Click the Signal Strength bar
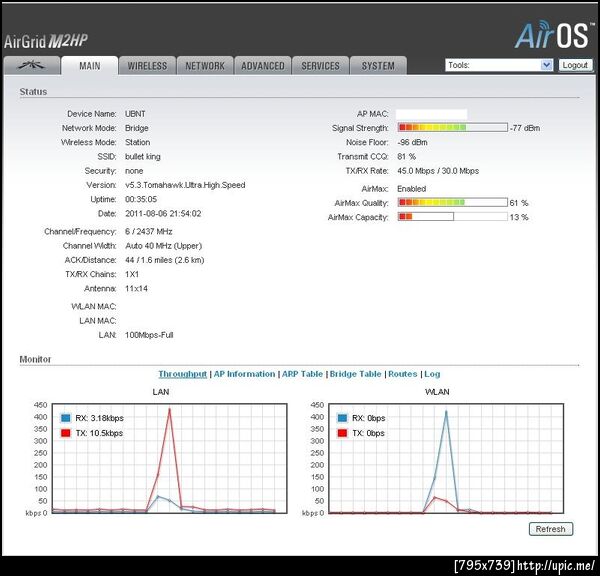The height and width of the screenshot is (576, 600). coord(453,127)
